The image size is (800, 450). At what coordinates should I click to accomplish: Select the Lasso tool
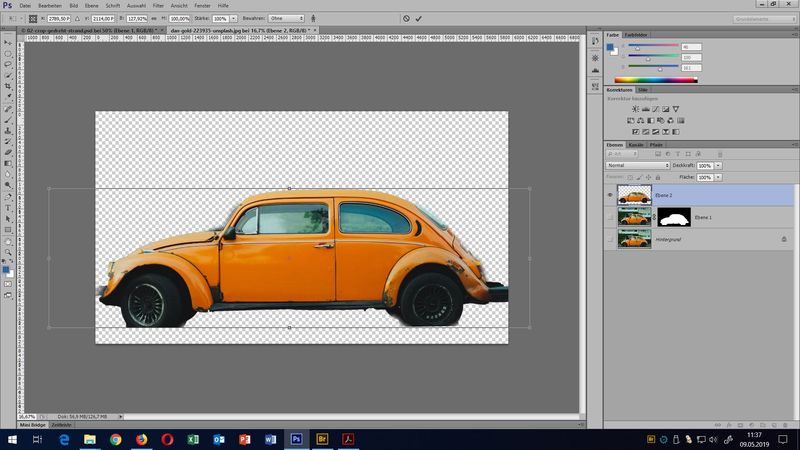(8, 63)
